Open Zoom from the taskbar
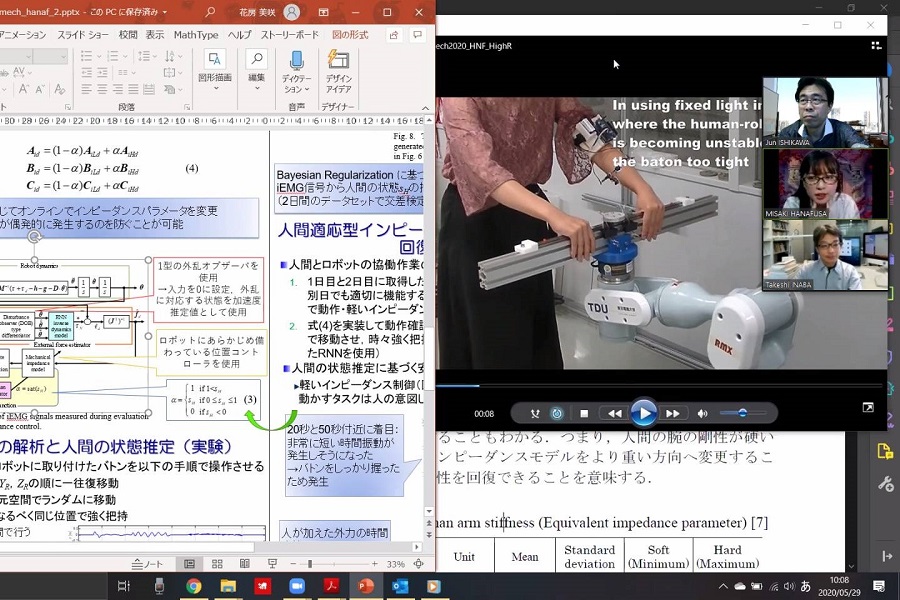 (297, 586)
